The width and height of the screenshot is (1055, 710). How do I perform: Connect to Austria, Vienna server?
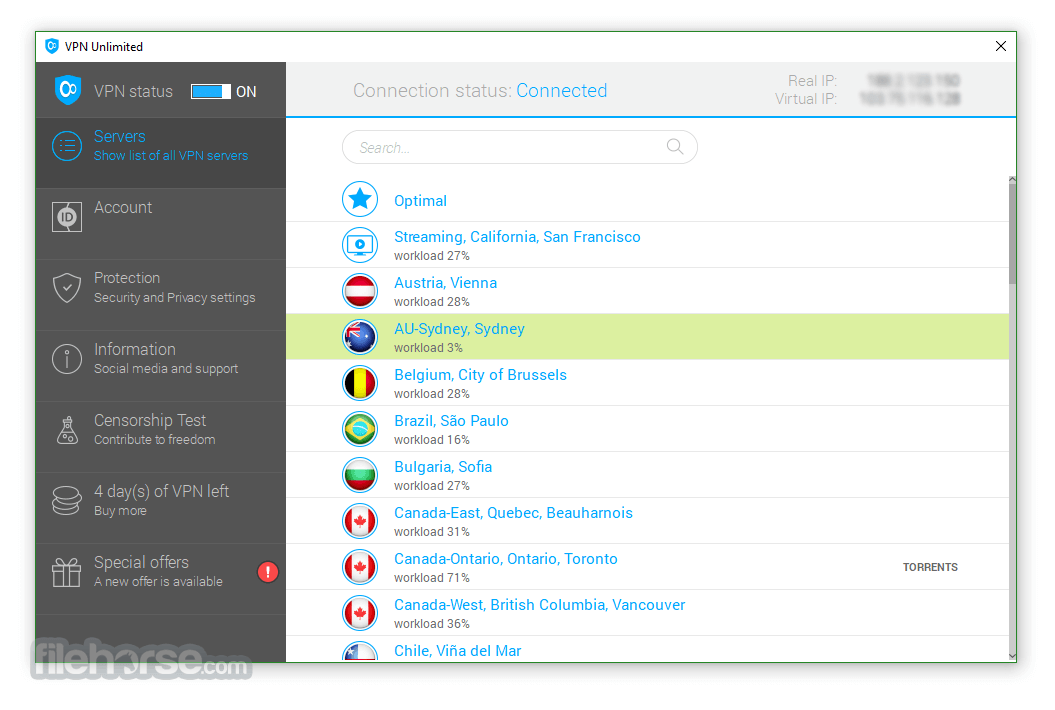(x=647, y=291)
